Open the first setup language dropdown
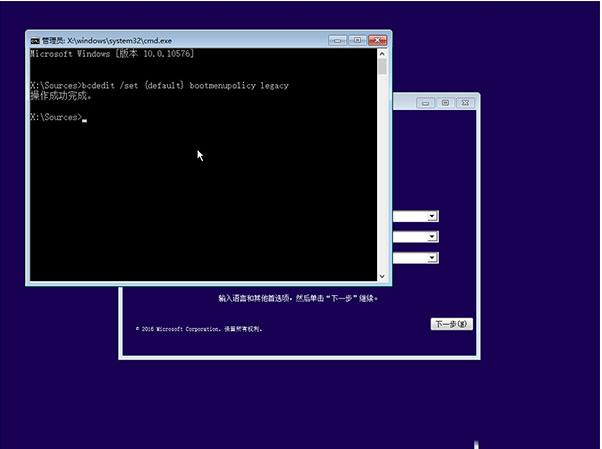The width and height of the screenshot is (602, 449). [432, 216]
